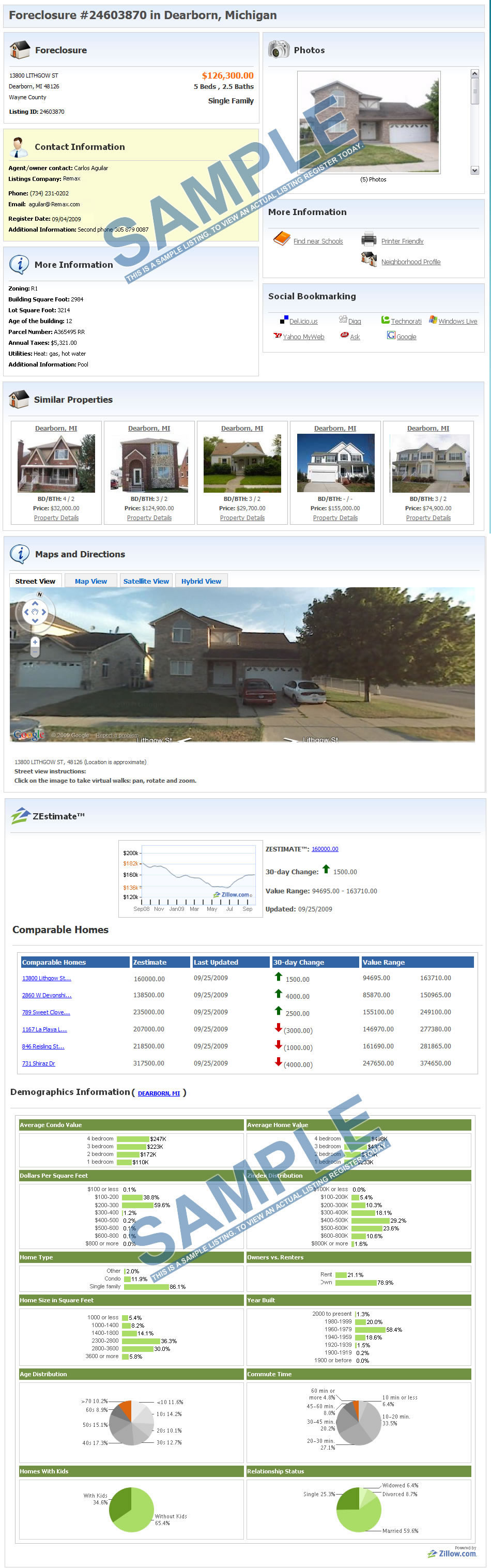
Task: Switch to the Map View tab
Action: click(90, 581)
